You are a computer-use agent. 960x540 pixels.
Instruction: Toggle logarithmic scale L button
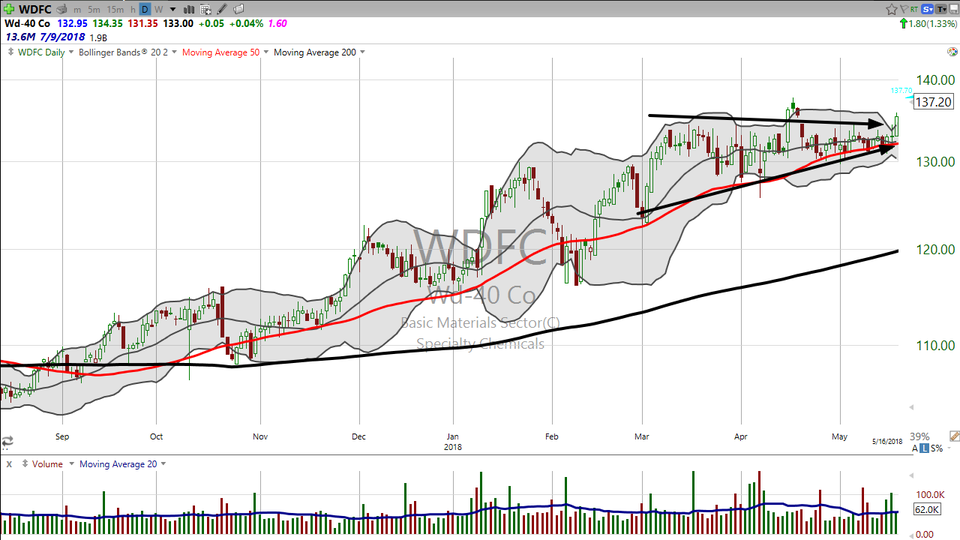pos(925,449)
